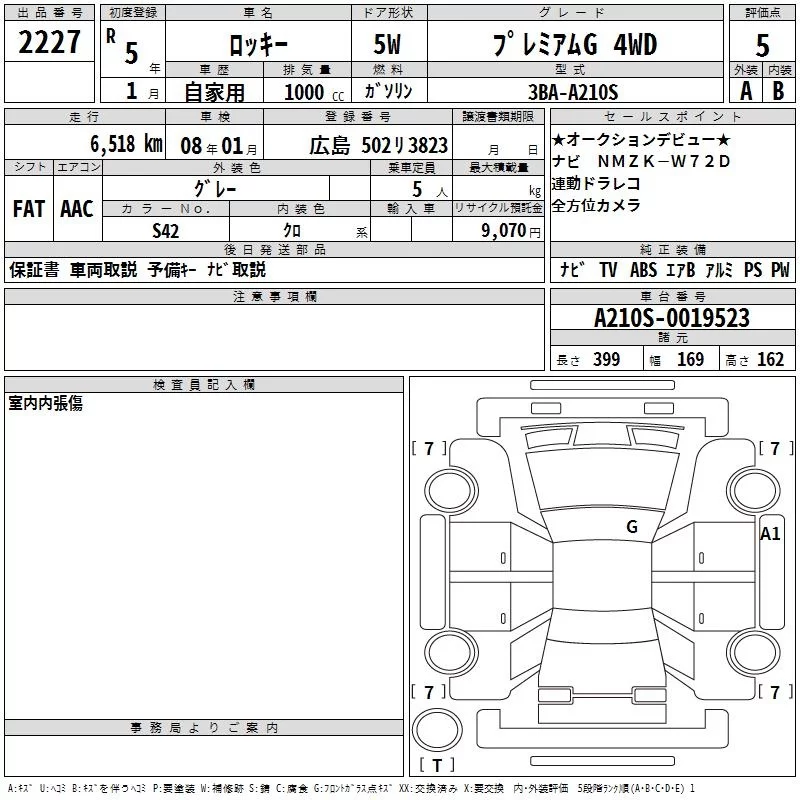Click the 注意事項欄 header
The width and height of the screenshot is (800, 800).
[x=274, y=296]
